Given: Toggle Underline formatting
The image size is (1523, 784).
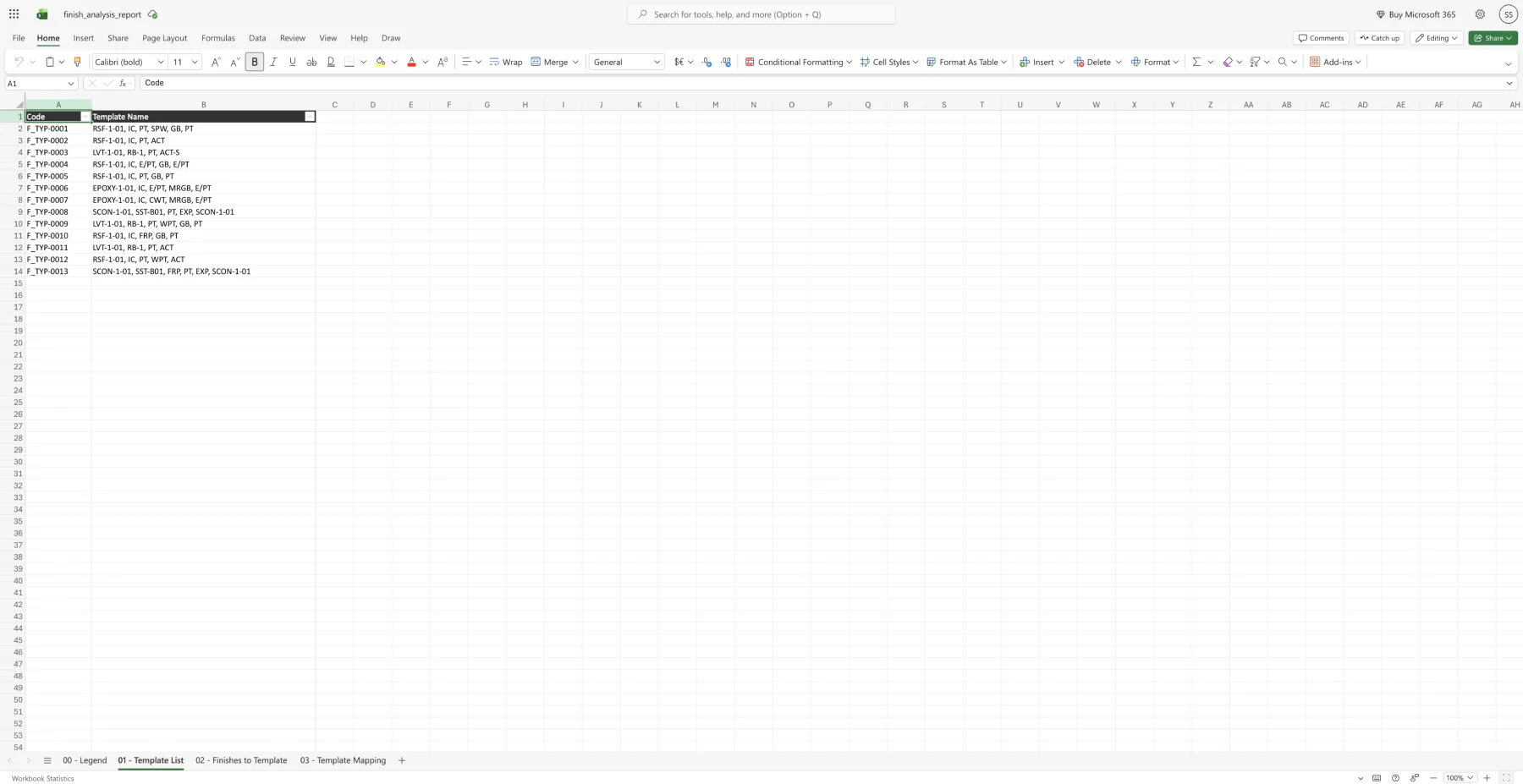Looking at the screenshot, I should pyautogui.click(x=292, y=62).
